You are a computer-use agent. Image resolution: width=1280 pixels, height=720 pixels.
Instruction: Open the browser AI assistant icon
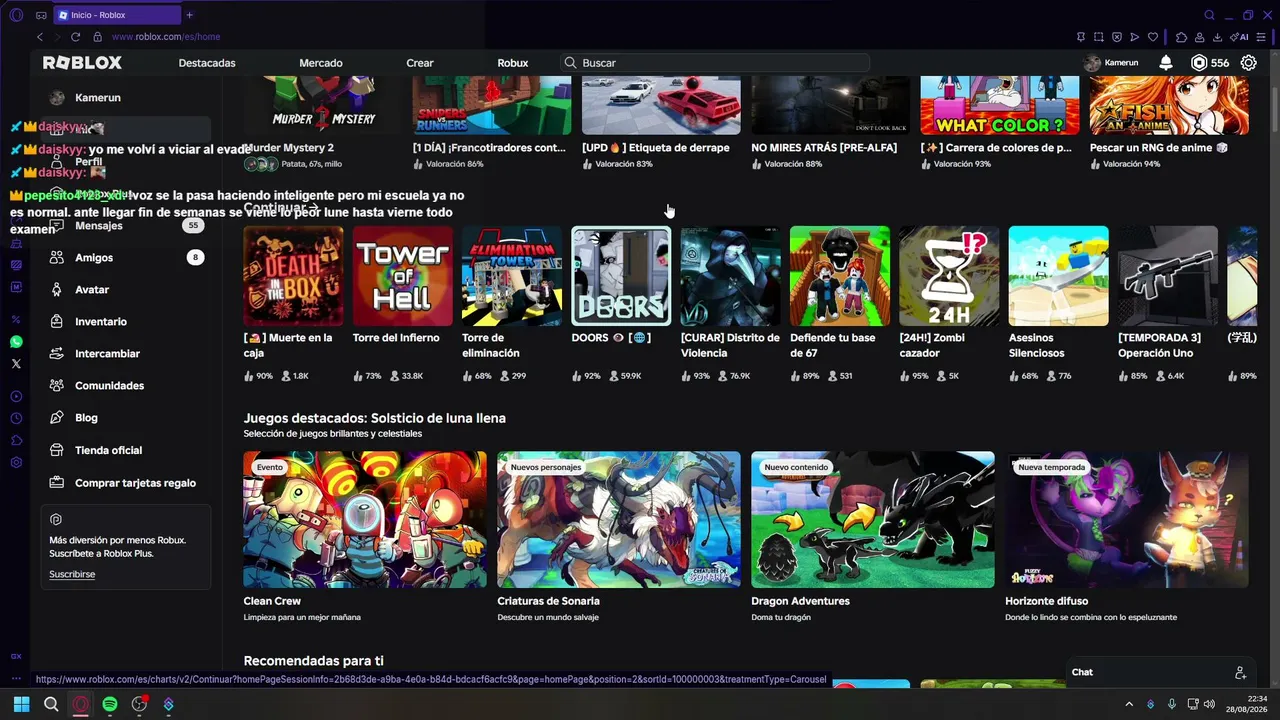pos(1241,37)
